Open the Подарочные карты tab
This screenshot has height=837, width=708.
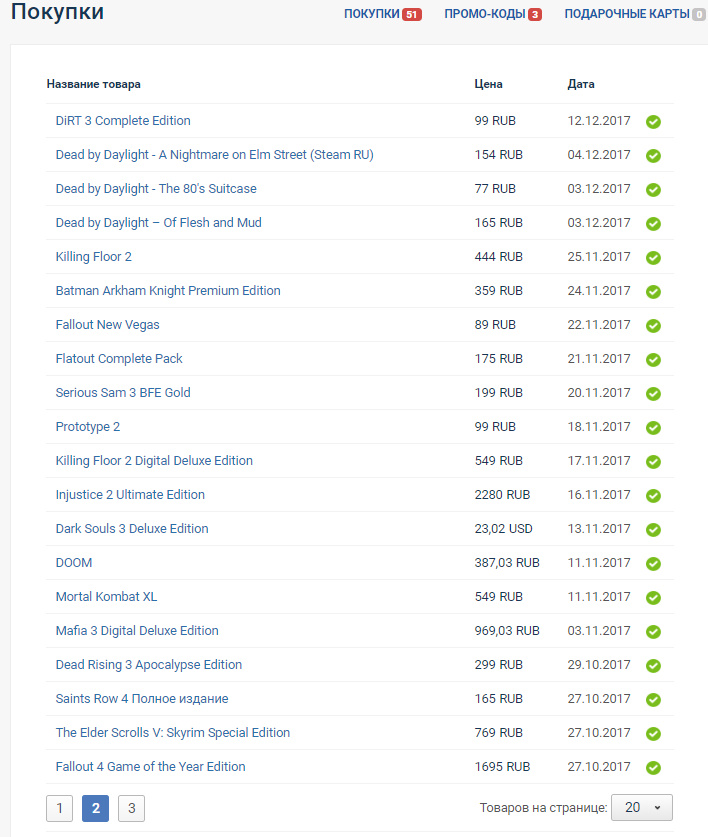click(x=634, y=14)
